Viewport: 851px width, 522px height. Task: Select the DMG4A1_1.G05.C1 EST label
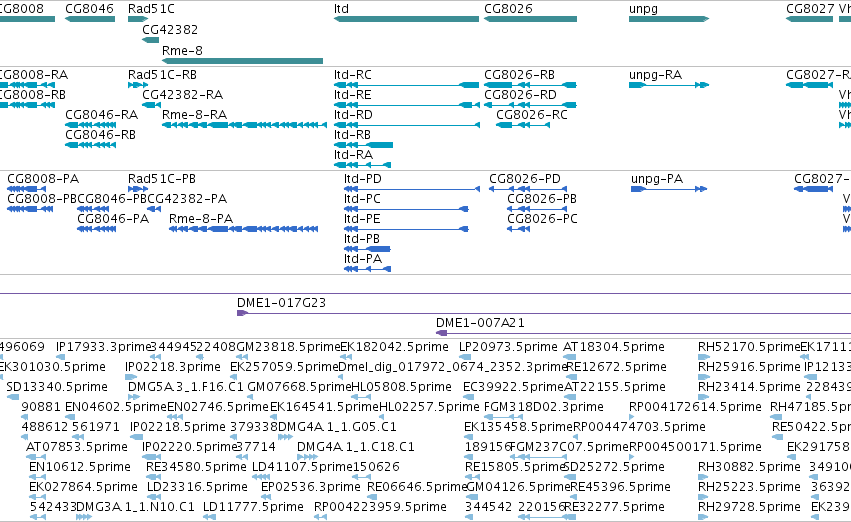[337, 427]
